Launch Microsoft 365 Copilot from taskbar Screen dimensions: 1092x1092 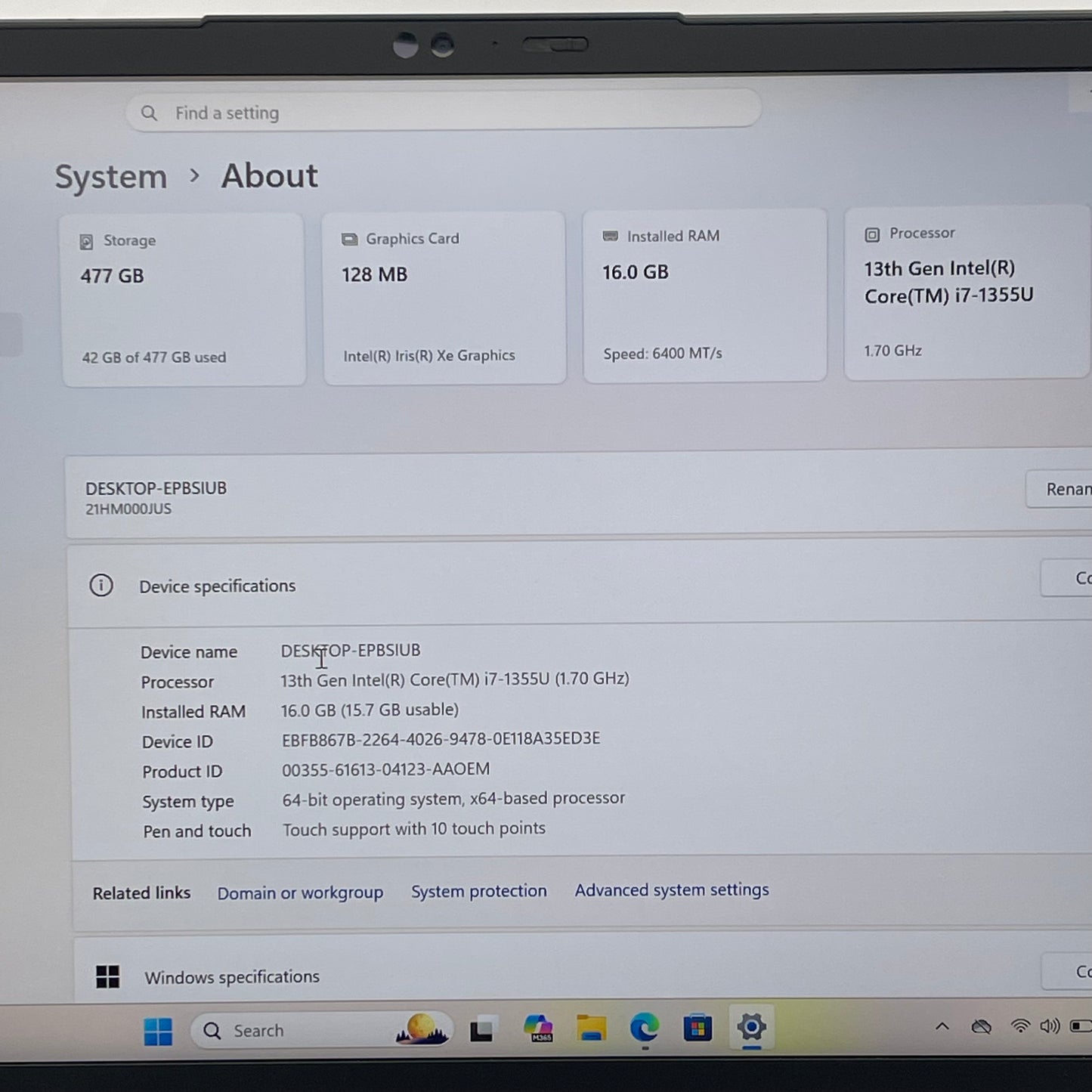pyautogui.click(x=538, y=1029)
